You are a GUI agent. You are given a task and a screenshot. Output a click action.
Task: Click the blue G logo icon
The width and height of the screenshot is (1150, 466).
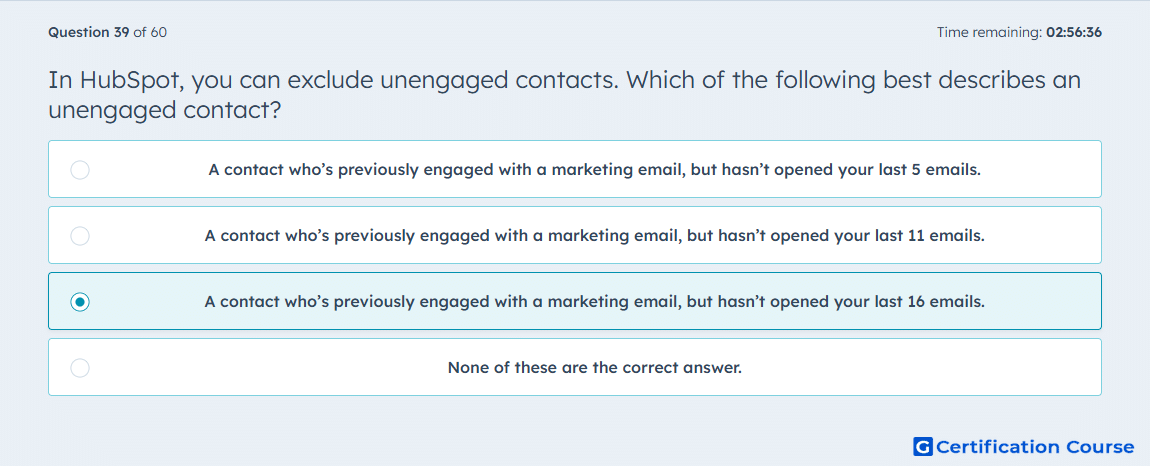[923, 447]
